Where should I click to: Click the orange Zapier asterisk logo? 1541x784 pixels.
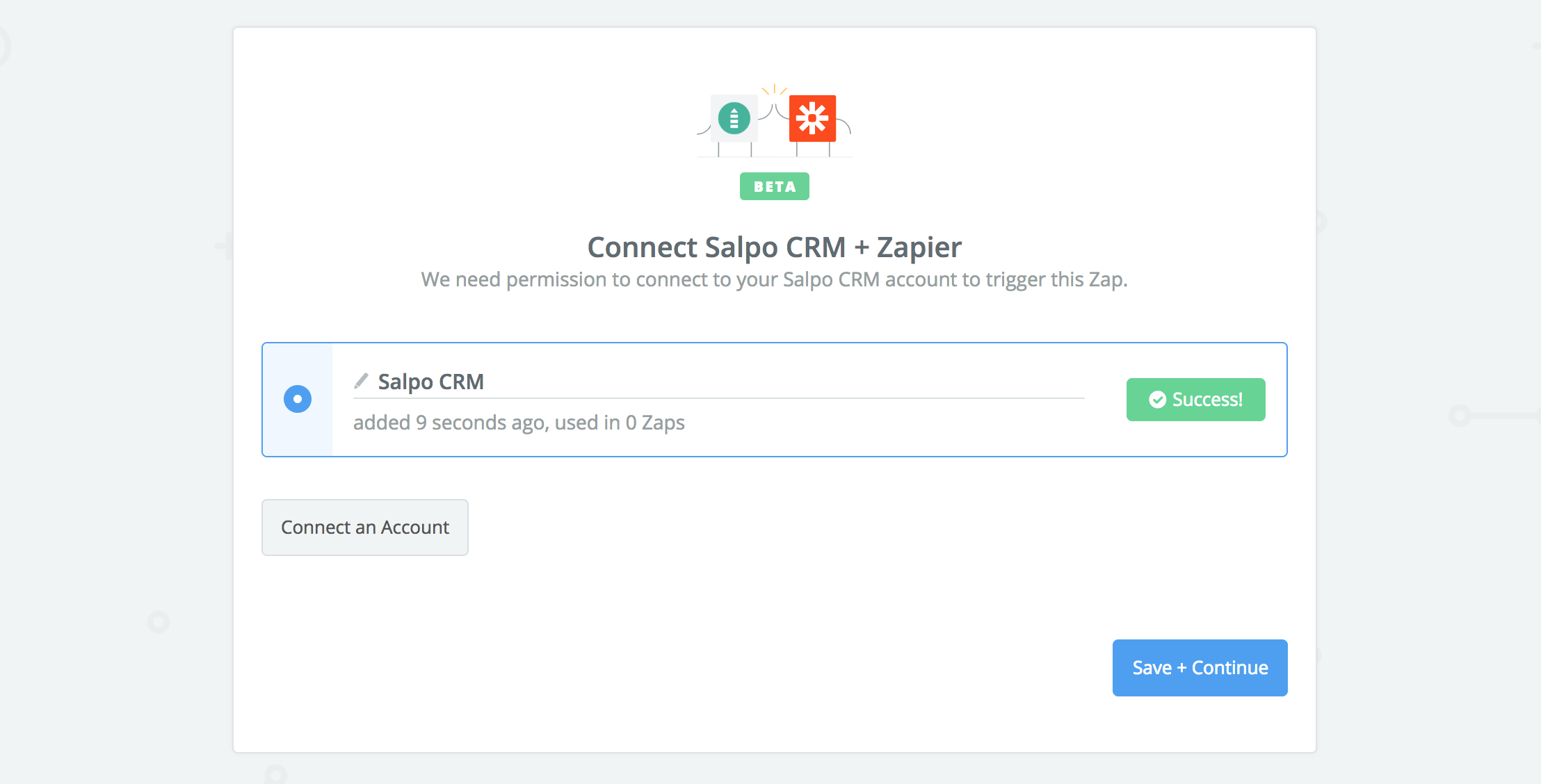[812, 118]
